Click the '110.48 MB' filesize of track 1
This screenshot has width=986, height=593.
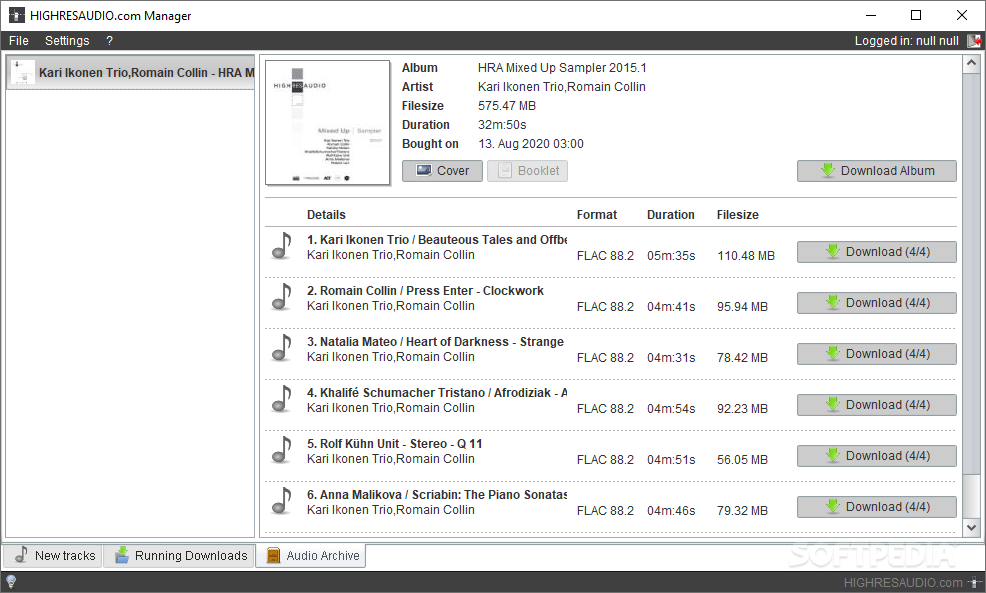coord(746,256)
